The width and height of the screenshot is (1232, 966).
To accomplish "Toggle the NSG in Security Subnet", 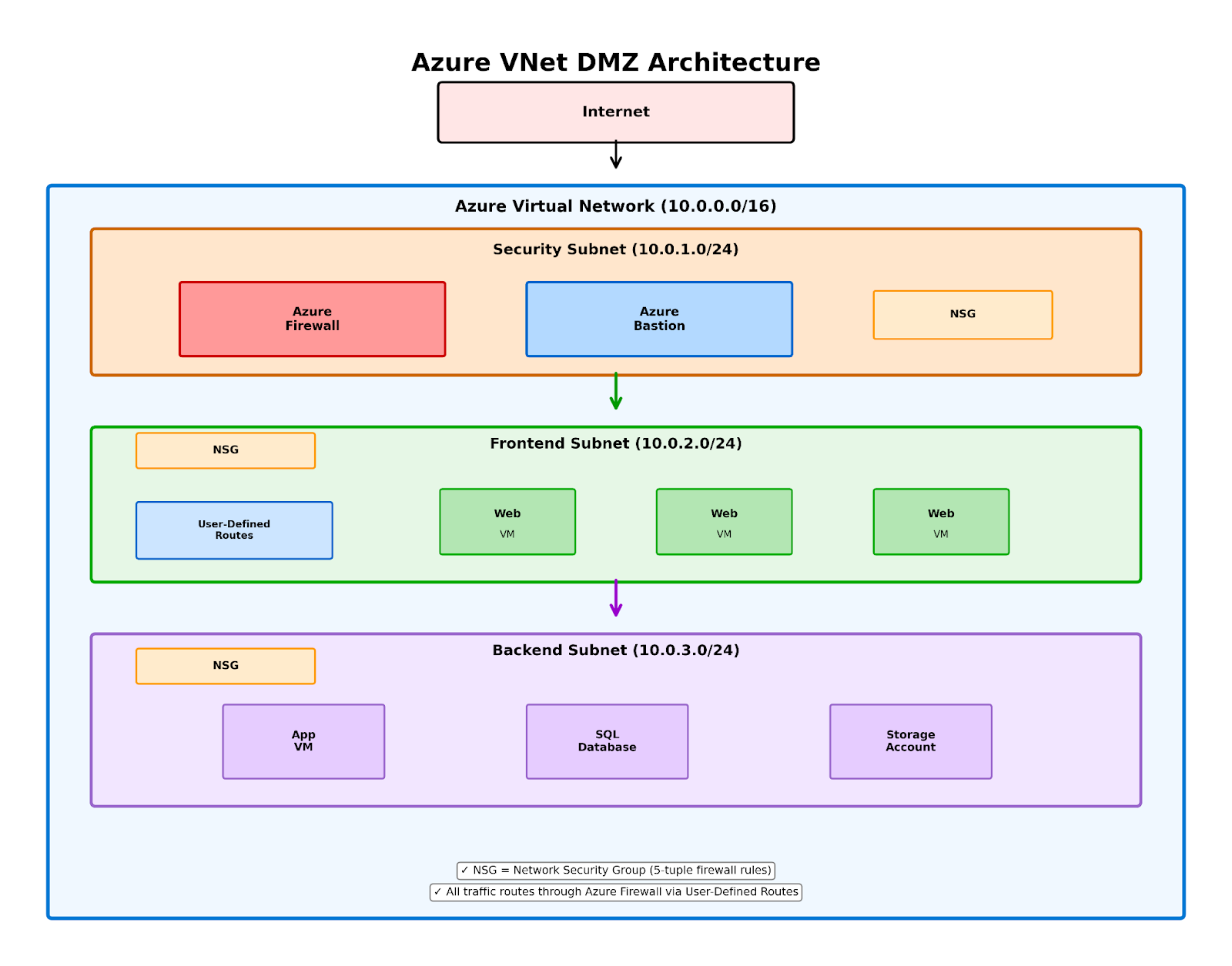I will click(962, 314).
